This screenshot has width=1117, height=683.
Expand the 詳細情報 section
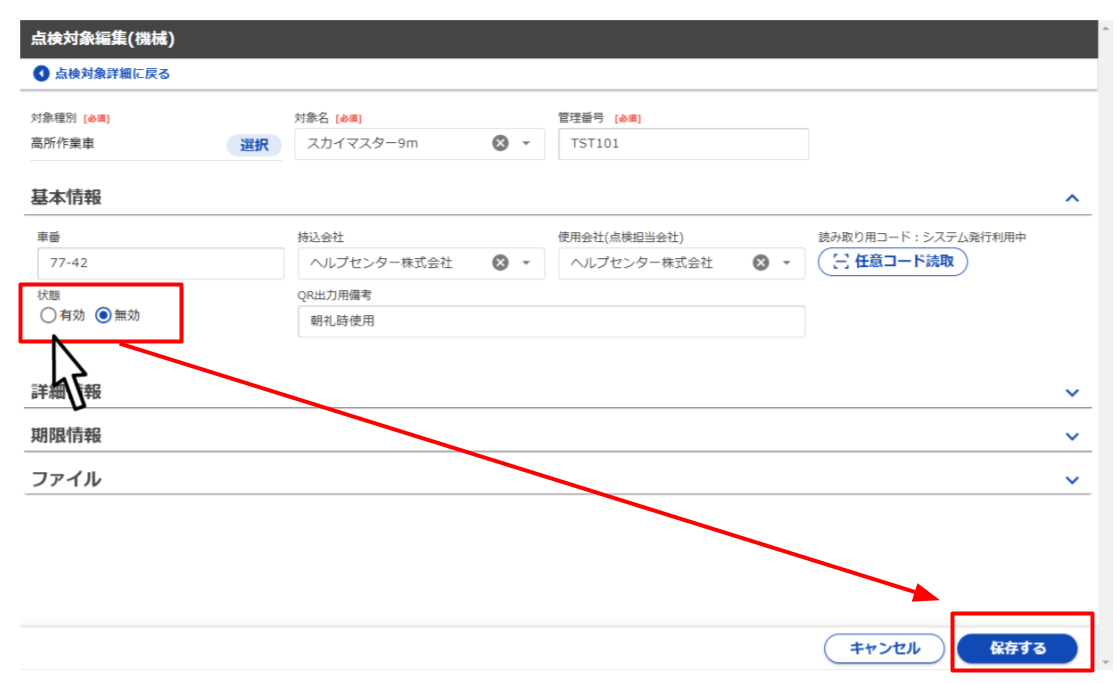click(x=1072, y=392)
